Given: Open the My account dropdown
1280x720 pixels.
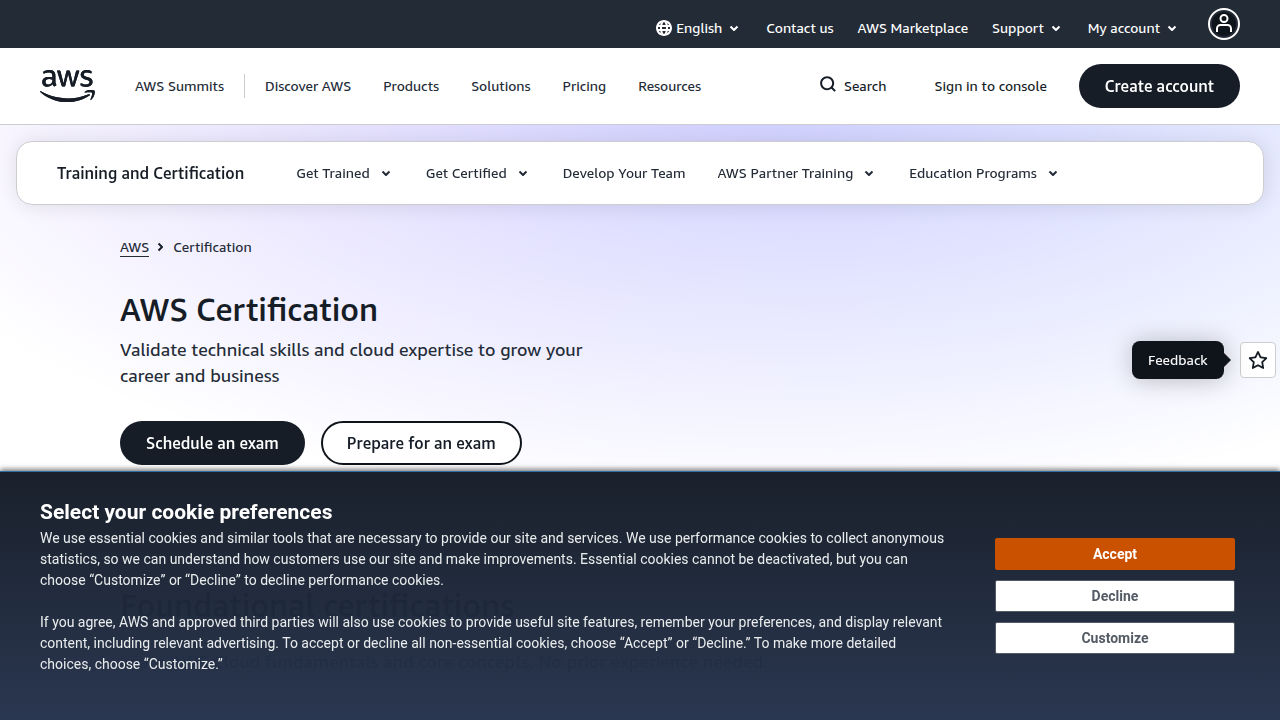Looking at the screenshot, I should pyautogui.click(x=1132, y=28).
